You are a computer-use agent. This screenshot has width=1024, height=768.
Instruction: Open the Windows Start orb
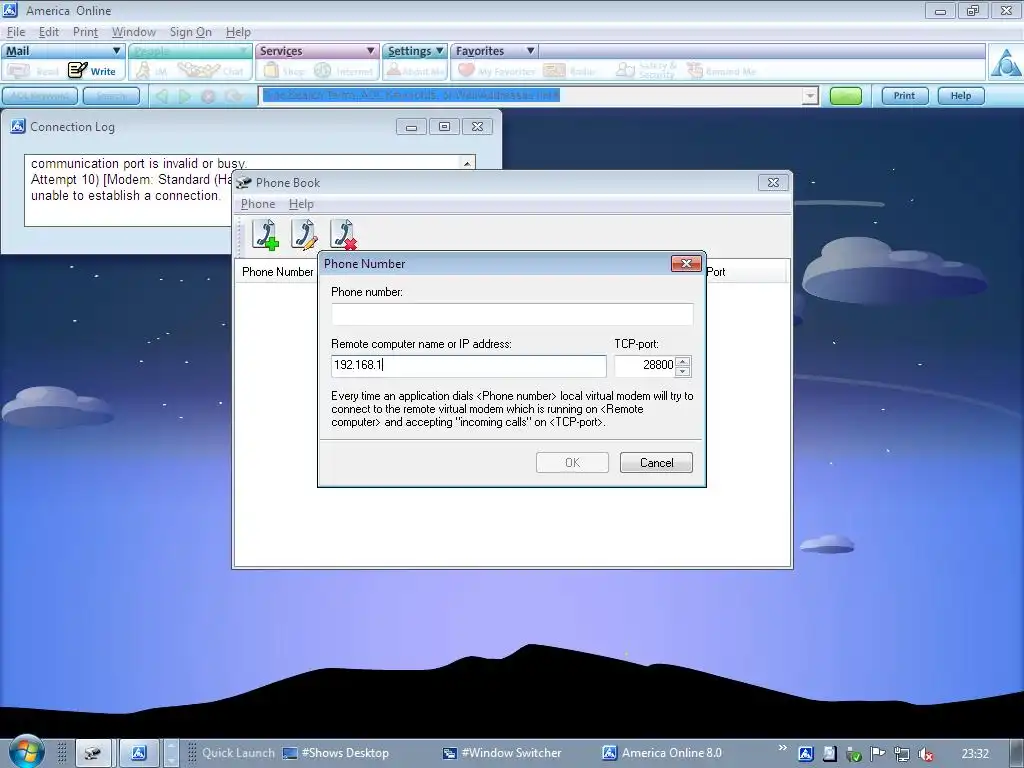[x=27, y=751]
